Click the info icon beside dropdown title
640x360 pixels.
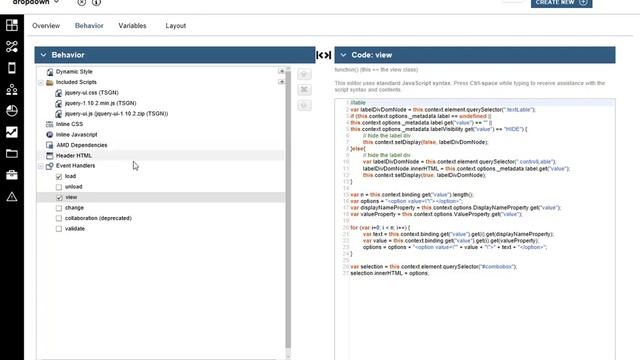coord(96,2)
